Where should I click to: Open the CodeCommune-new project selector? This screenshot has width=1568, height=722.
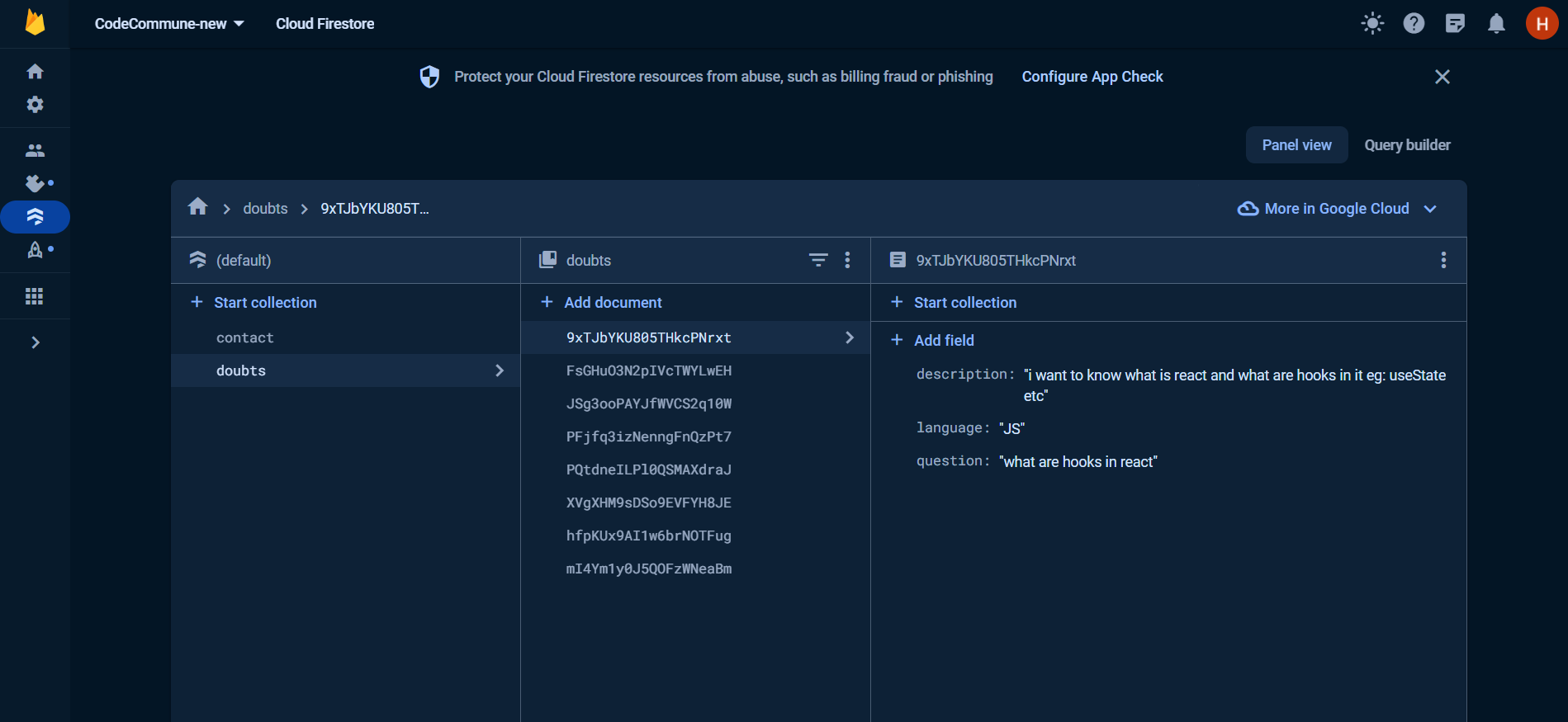169,24
